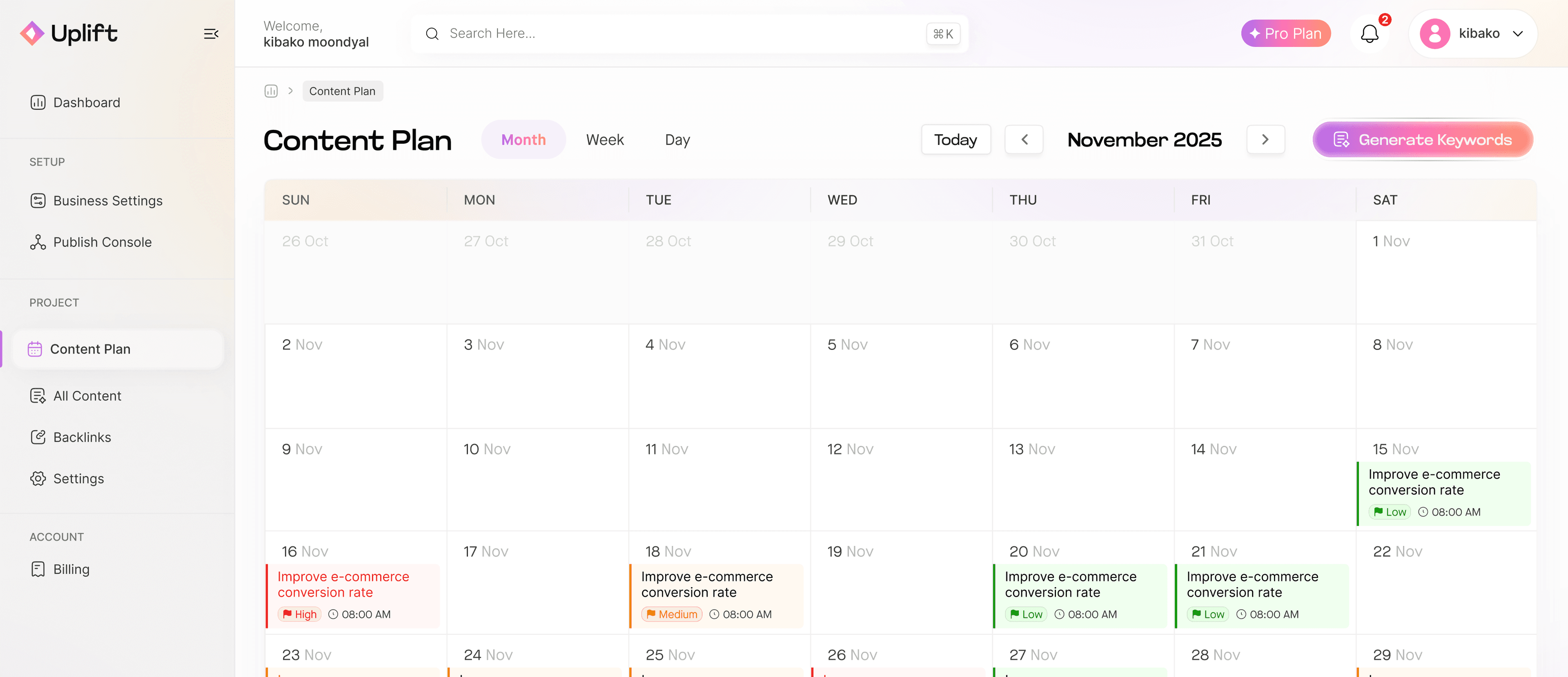
Task: Select the dashboard icon in the breadcrumb
Action: (271, 91)
